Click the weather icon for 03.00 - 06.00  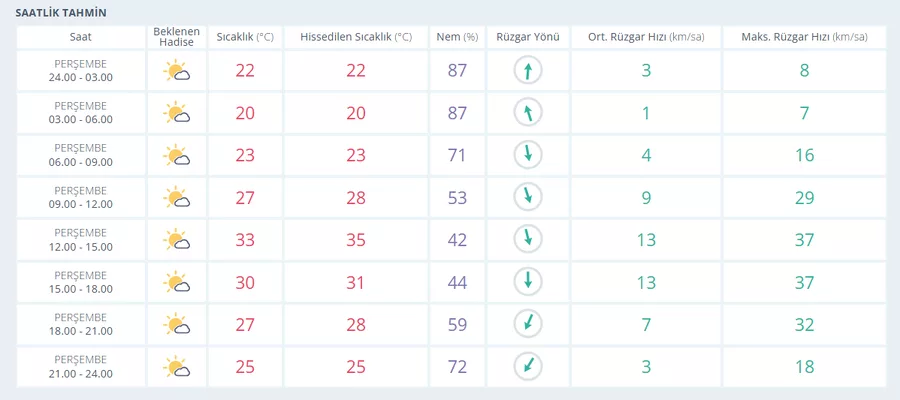(177, 113)
